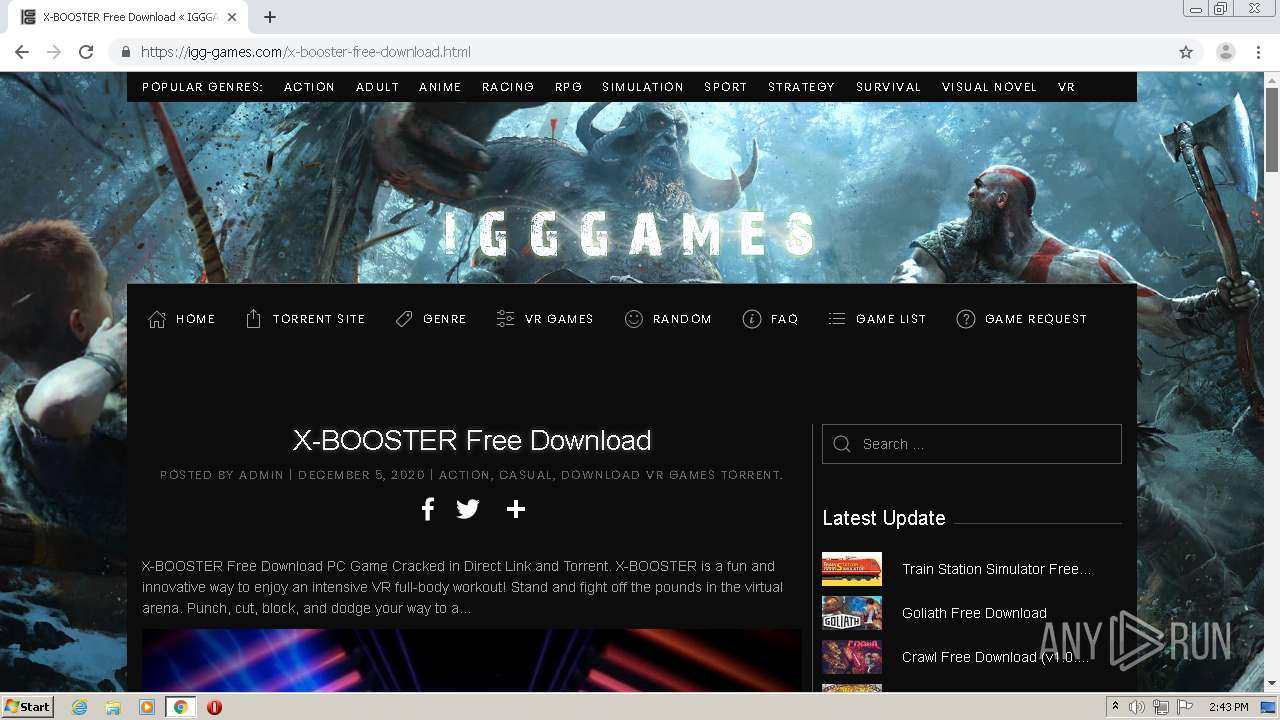Screen dimensions: 1280x720
Task: Open Train Station Simulator Free link
Action: coord(996,569)
